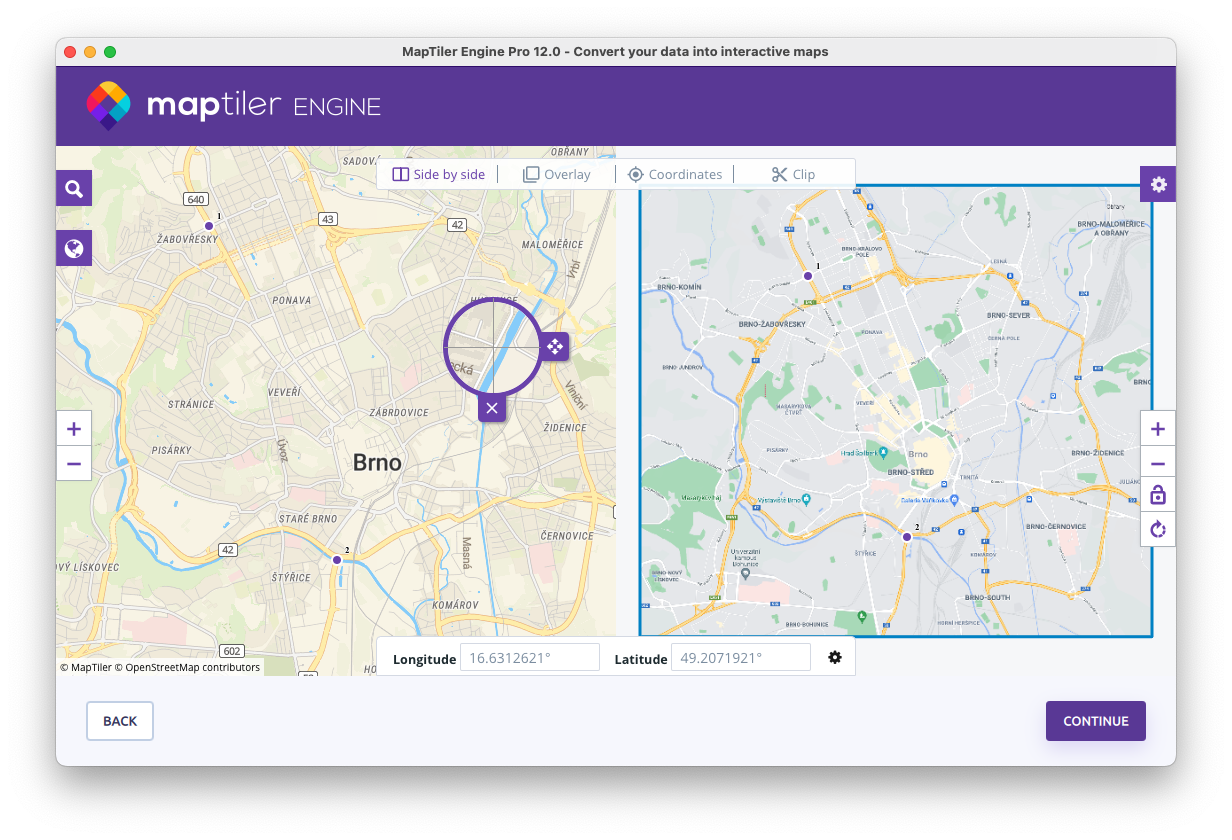Select the Side by side view

[439, 174]
